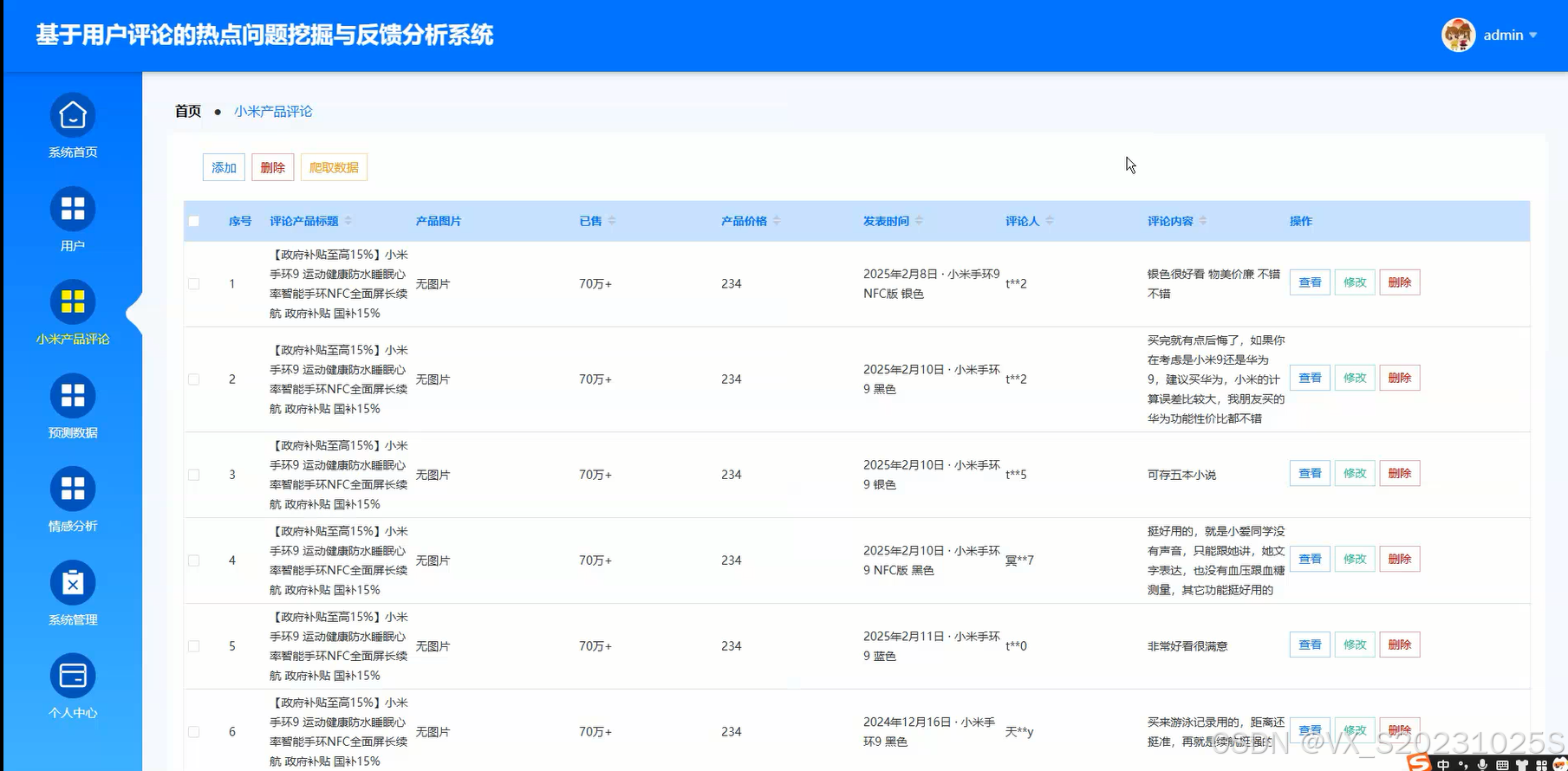Viewport: 1568px width, 771px height.
Task: Click reviewer cell 天**y
Action: point(1019,732)
